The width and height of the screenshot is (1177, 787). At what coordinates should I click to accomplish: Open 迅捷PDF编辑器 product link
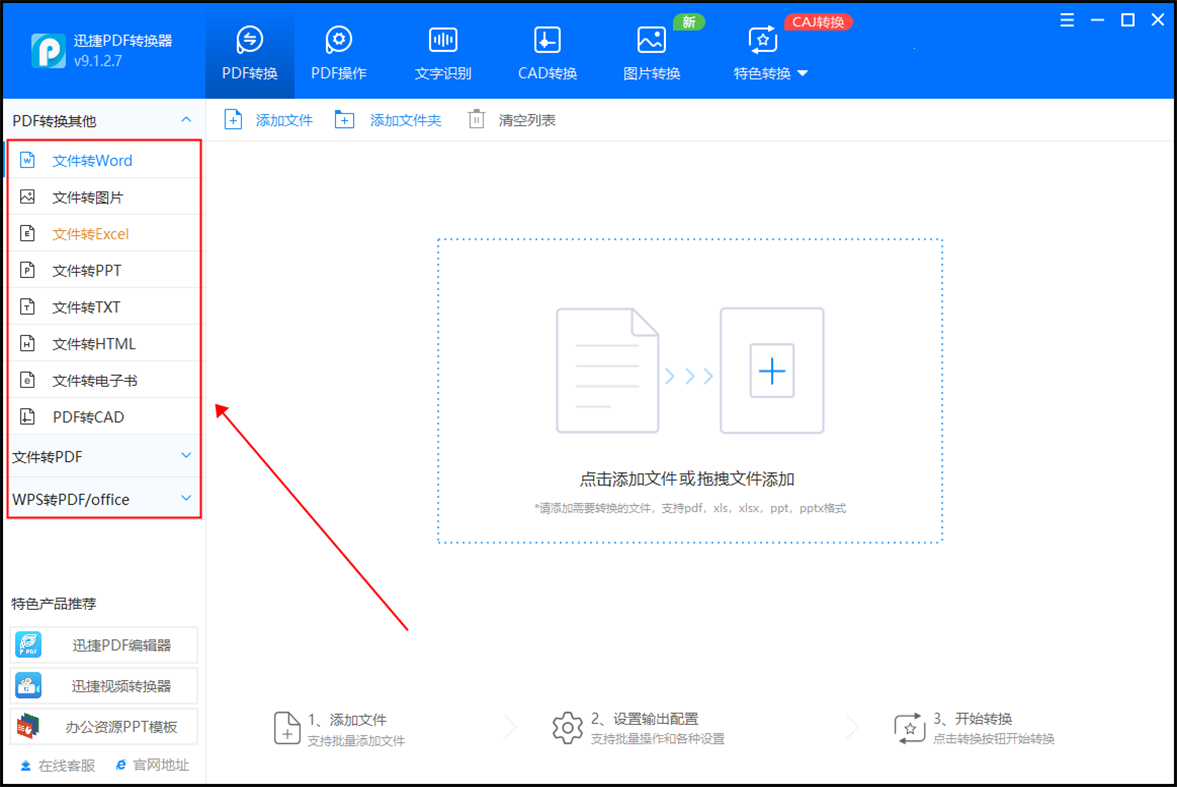tap(104, 645)
